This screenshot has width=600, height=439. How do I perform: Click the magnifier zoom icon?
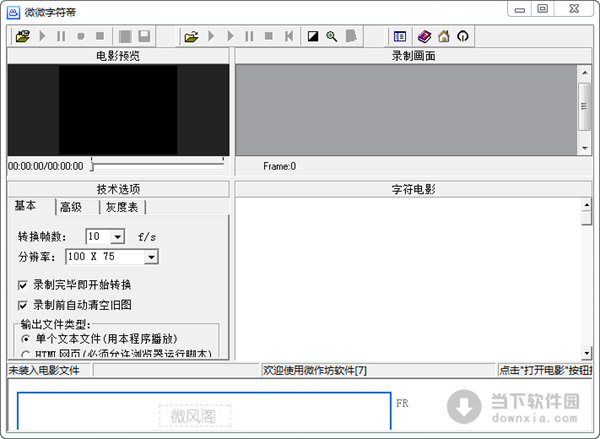tap(332, 36)
